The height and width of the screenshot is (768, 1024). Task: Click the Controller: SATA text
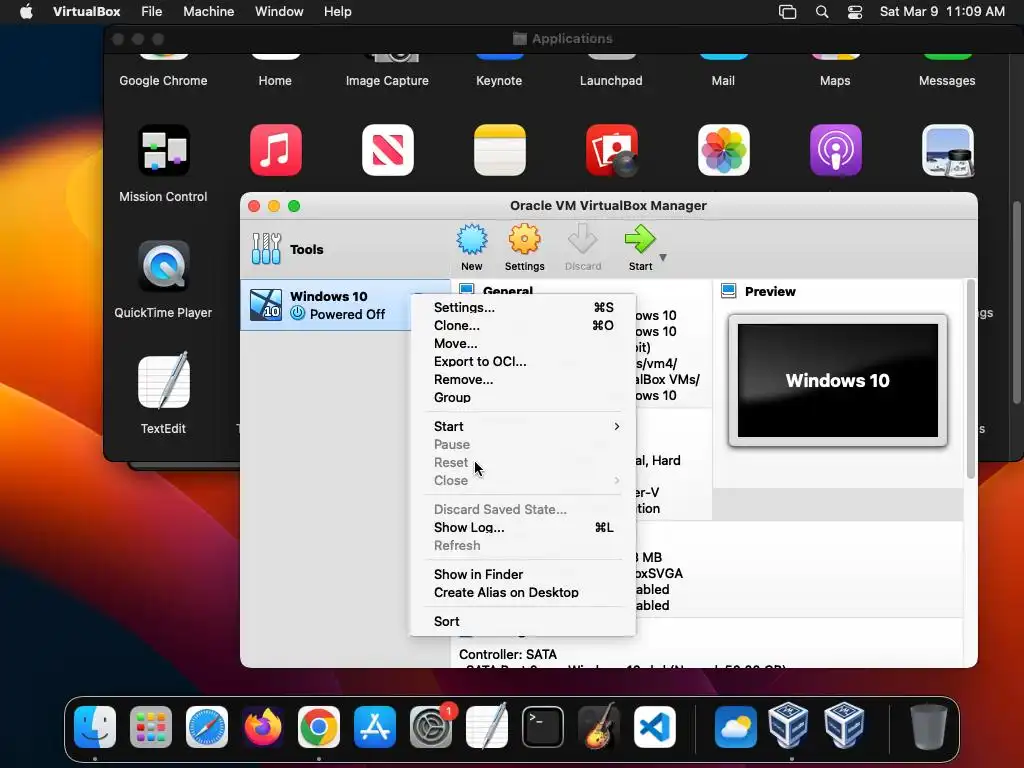pos(507,654)
